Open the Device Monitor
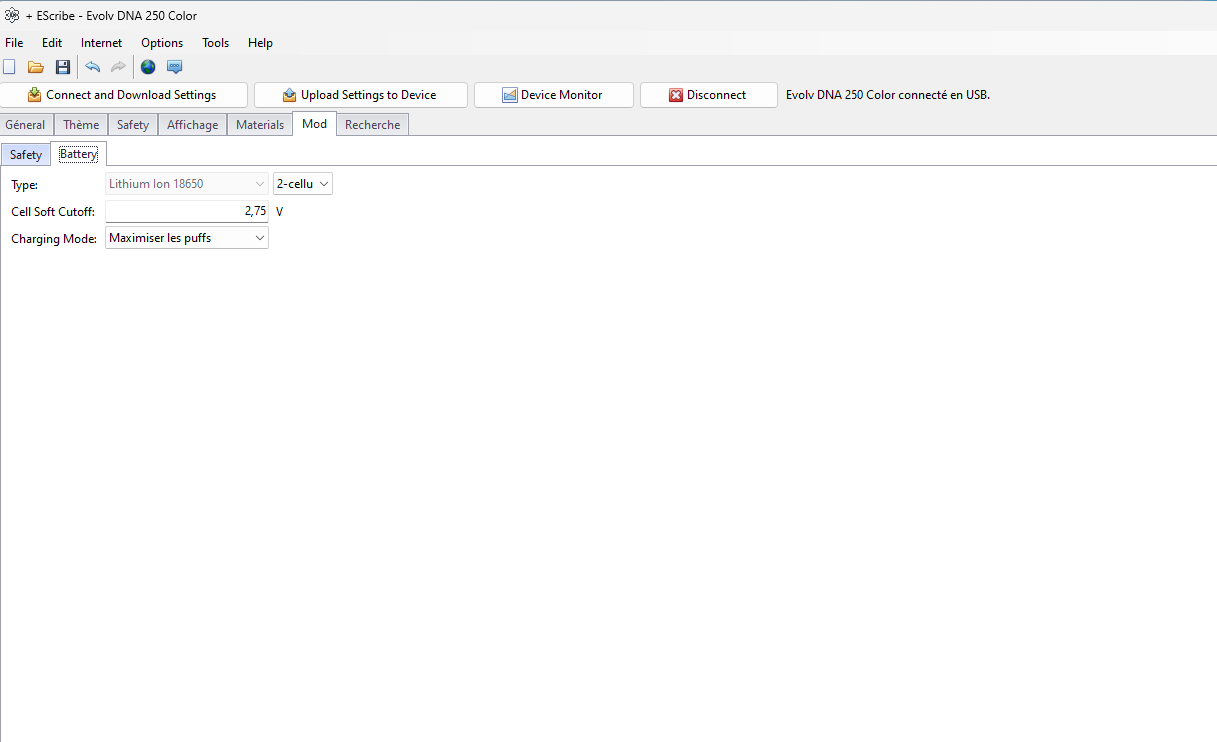The width and height of the screenshot is (1217, 742). click(x=553, y=95)
